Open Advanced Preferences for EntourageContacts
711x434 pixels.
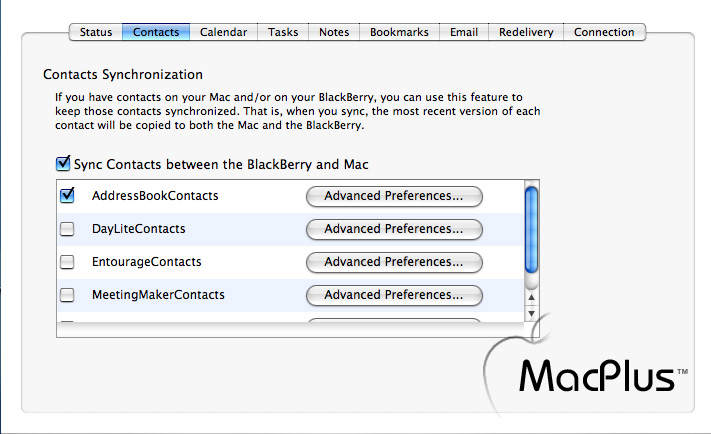point(394,262)
